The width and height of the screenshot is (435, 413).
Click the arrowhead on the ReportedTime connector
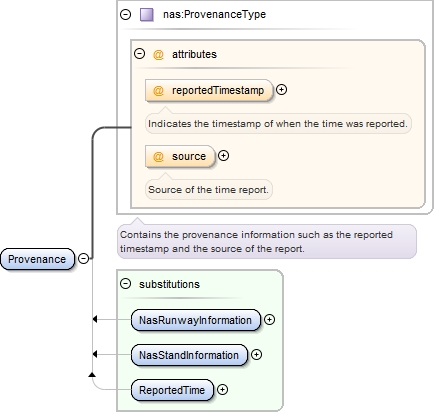[x=92, y=375]
